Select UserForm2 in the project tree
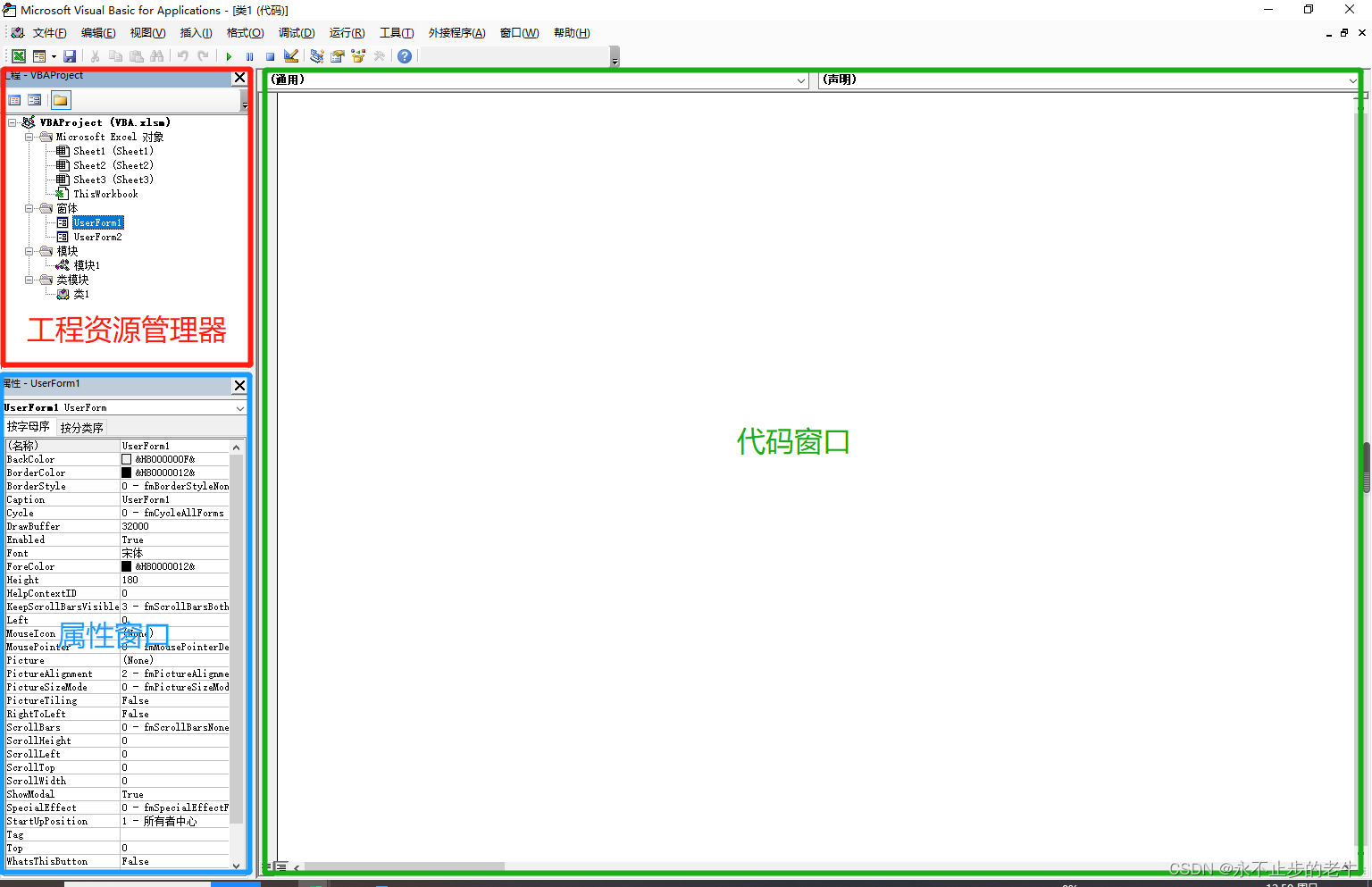The width and height of the screenshot is (1372, 887). click(97, 237)
